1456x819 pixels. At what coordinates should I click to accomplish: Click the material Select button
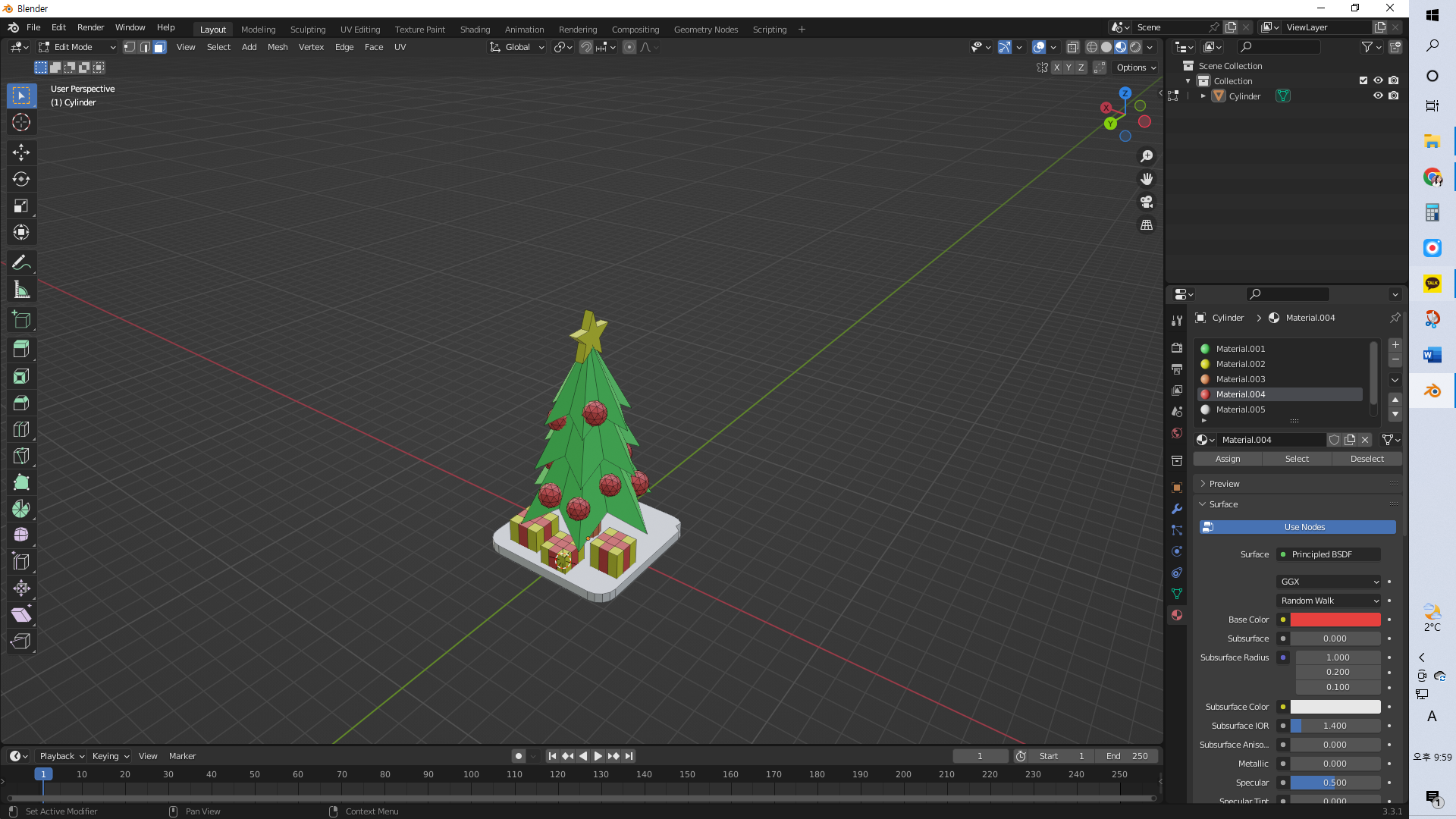pos(1297,459)
